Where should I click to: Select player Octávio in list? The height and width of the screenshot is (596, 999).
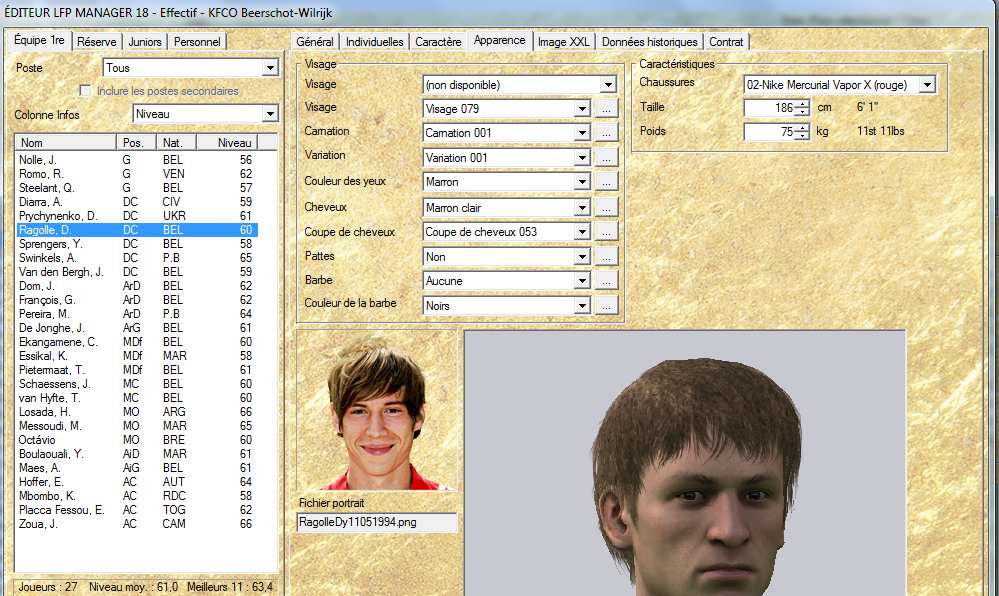(137, 440)
